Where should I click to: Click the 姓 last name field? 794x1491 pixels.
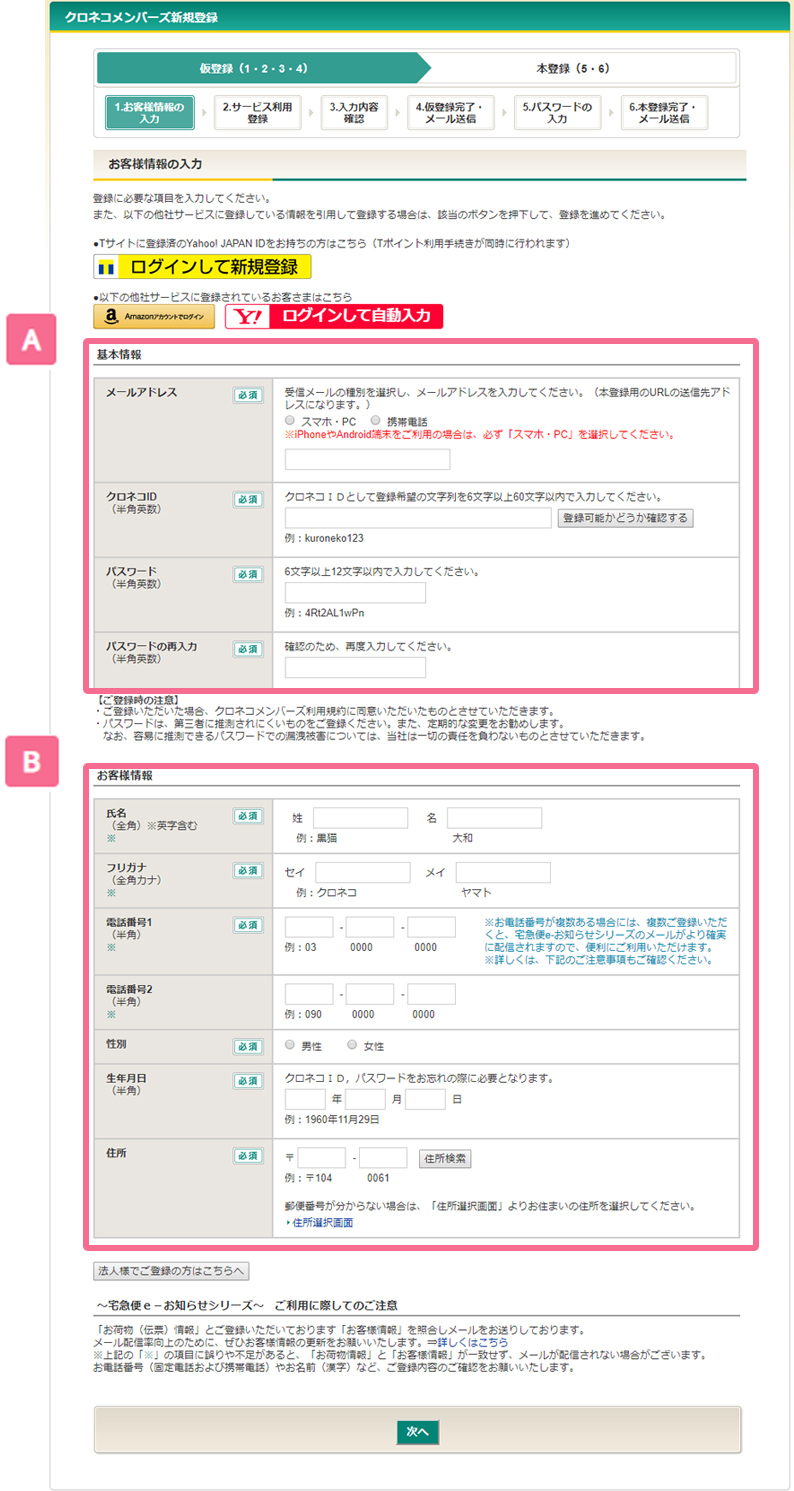coord(360,818)
